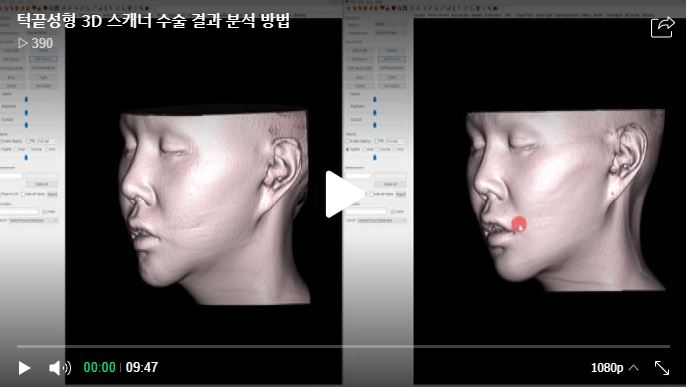Screen dimensions: 686x387
Task: Mute the video using speaker icon
Action: pos(60,368)
